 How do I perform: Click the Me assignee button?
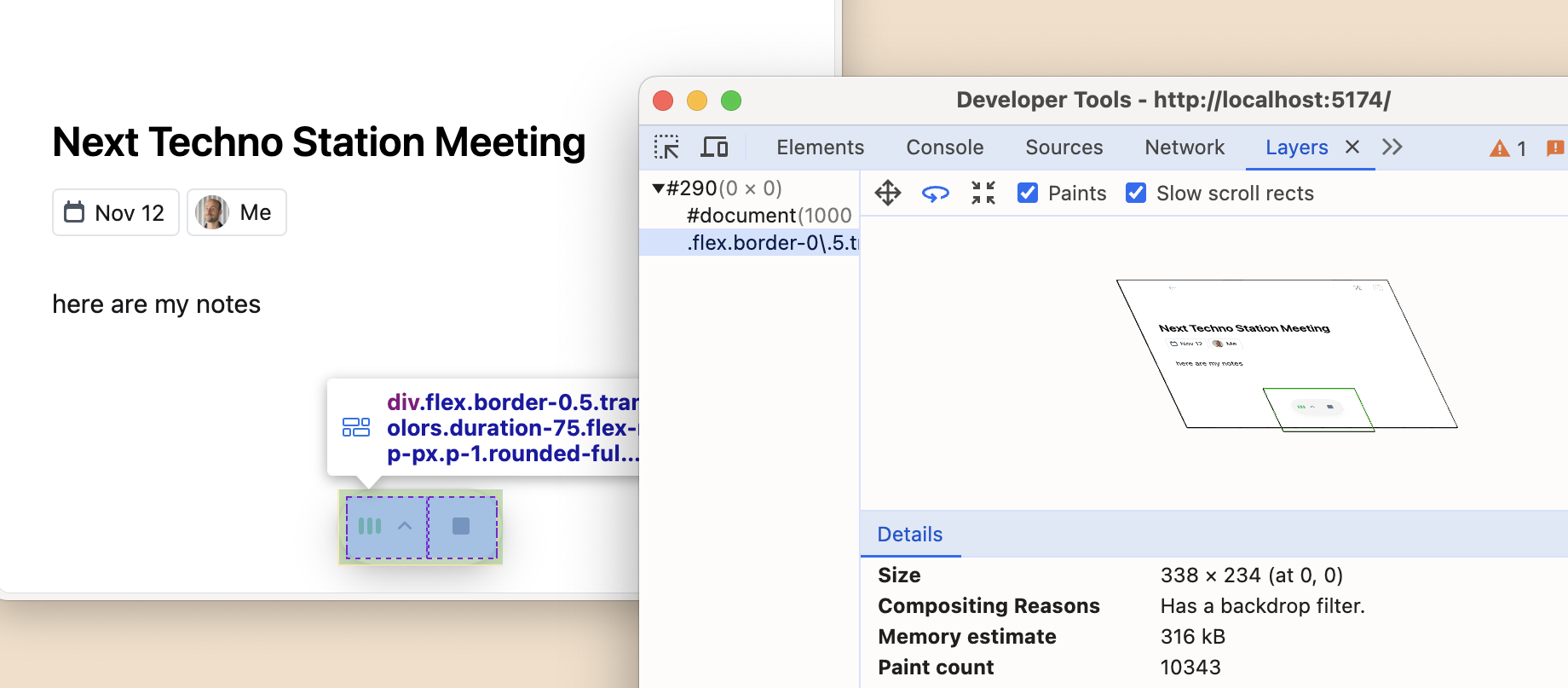237,212
